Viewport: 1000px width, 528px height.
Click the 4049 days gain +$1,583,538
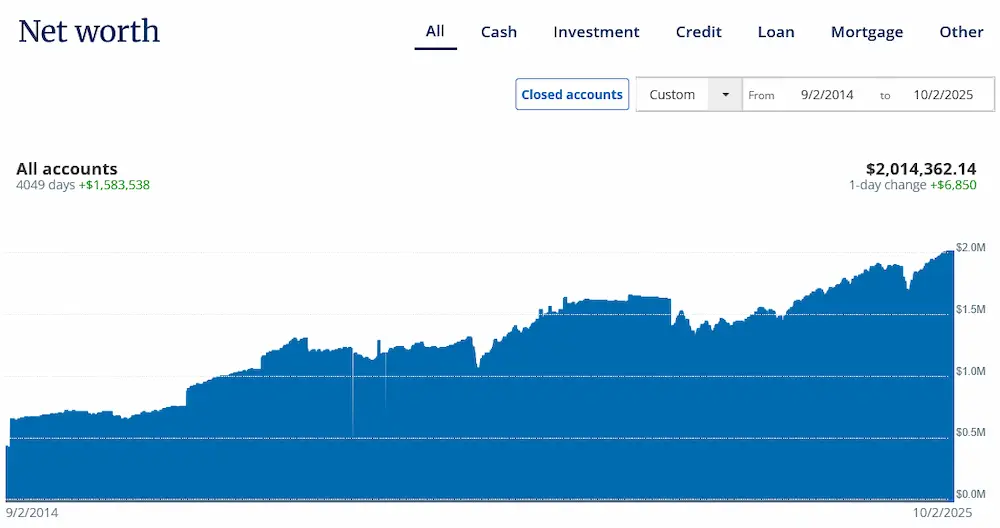114,185
